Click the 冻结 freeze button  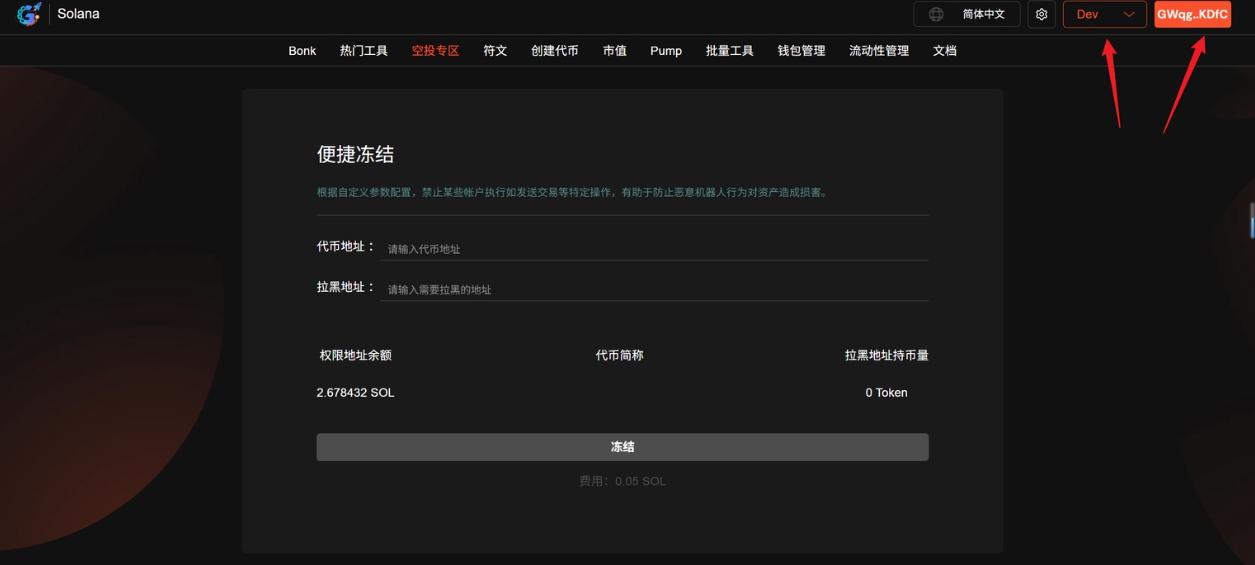(622, 447)
